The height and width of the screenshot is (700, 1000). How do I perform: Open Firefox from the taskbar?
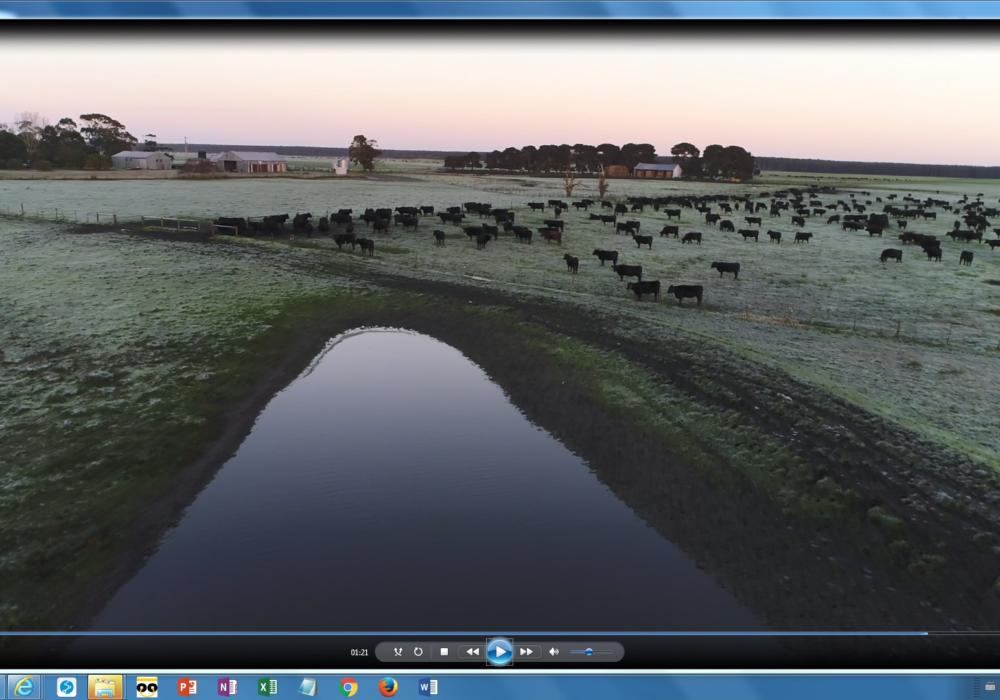(388, 687)
